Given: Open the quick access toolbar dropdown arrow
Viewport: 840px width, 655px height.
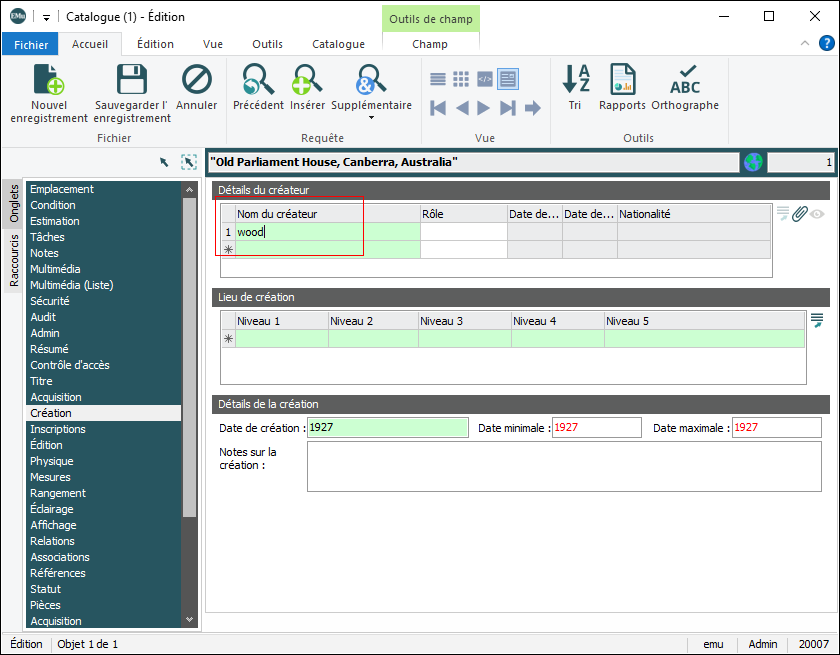Looking at the screenshot, I should (x=47, y=17).
